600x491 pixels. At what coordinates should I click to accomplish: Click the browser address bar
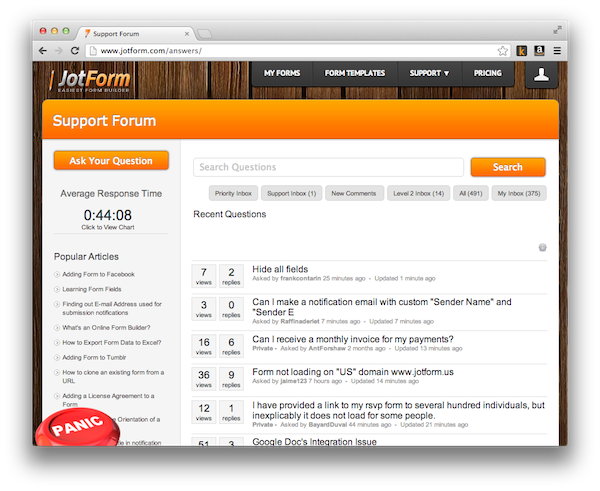click(x=291, y=51)
